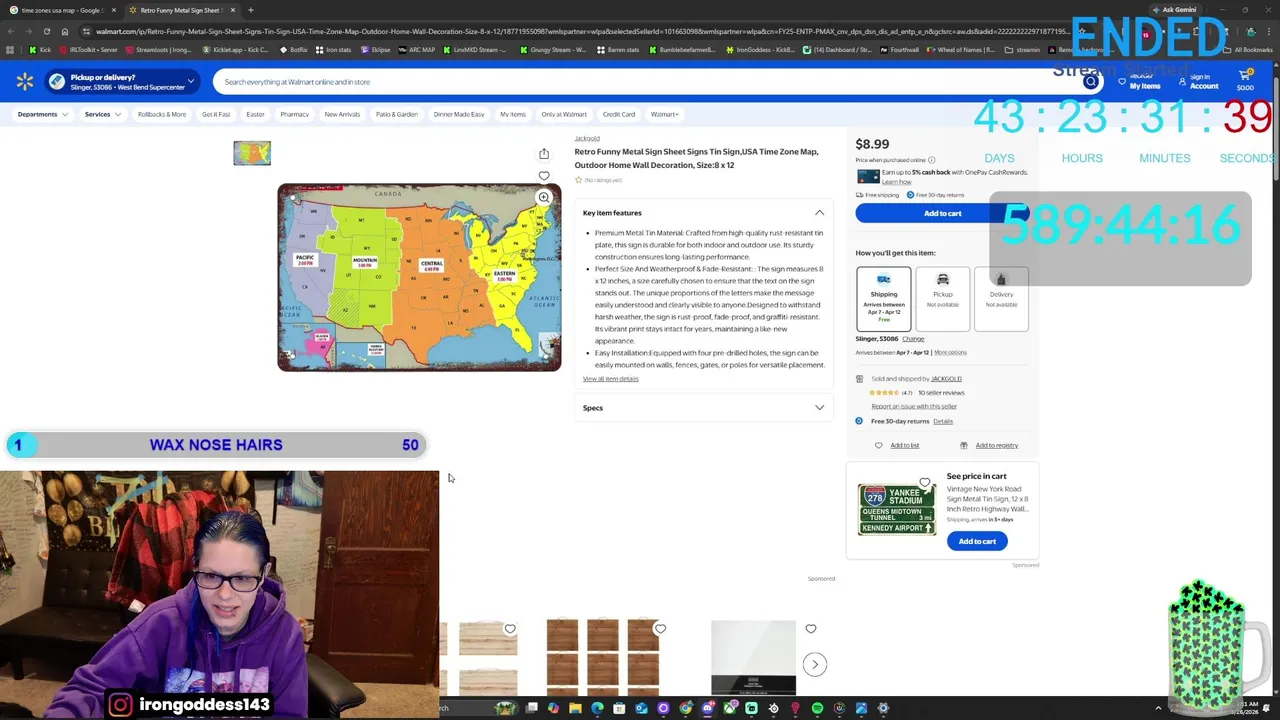1280x720 pixels.
Task: Open the 30-day returns Details link
Action: [x=943, y=421]
